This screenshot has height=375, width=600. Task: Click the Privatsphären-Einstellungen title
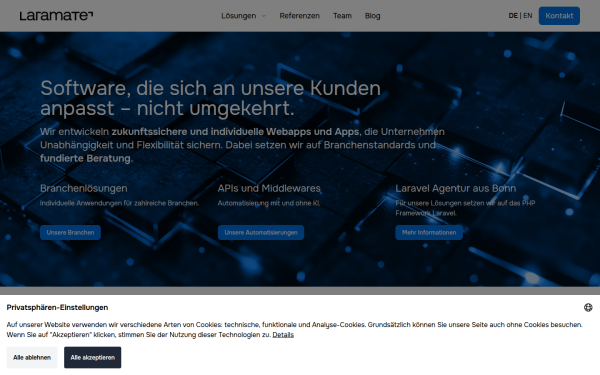point(57,307)
